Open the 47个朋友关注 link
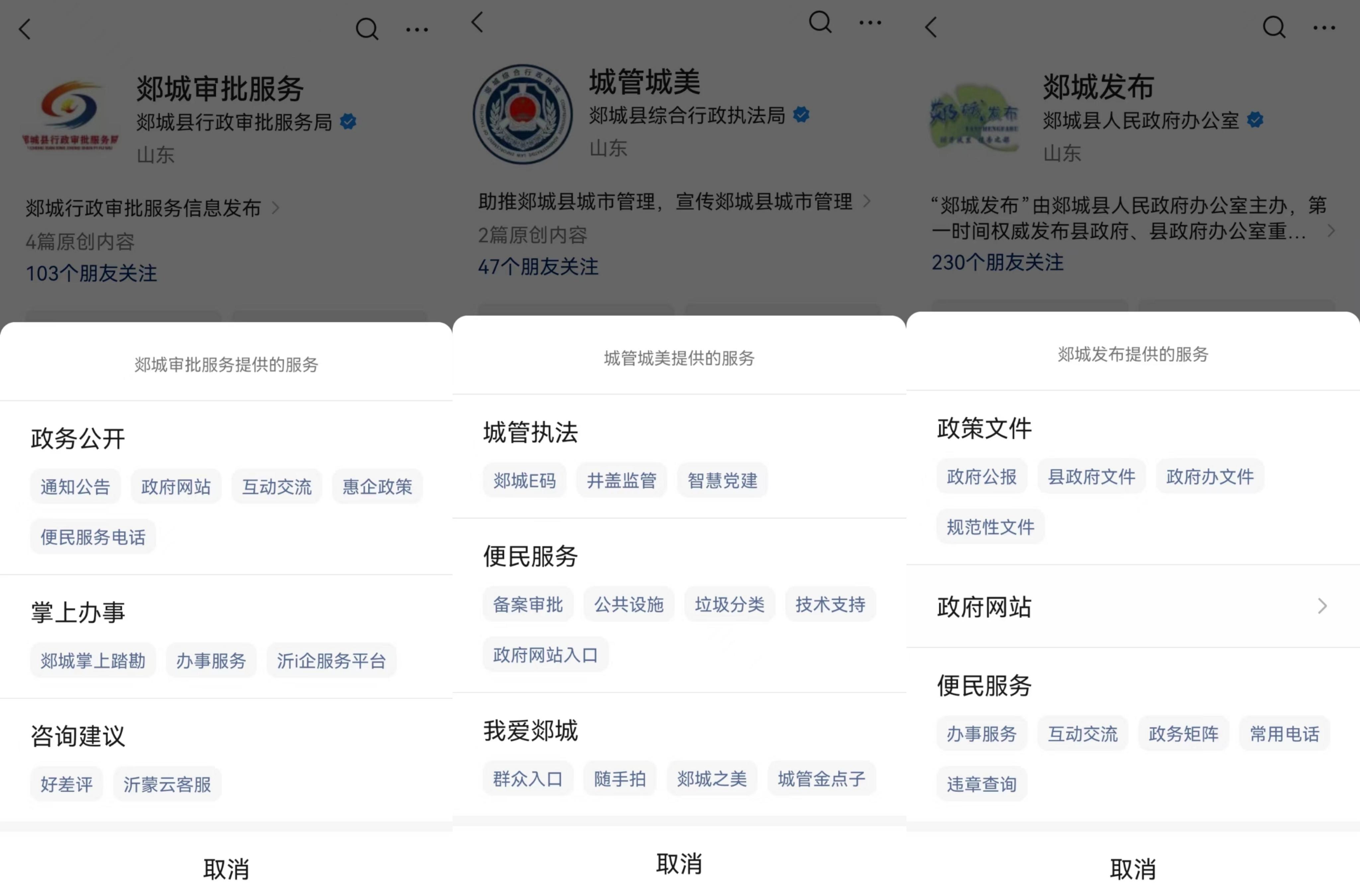Image resolution: width=1360 pixels, height=896 pixels. [538, 266]
